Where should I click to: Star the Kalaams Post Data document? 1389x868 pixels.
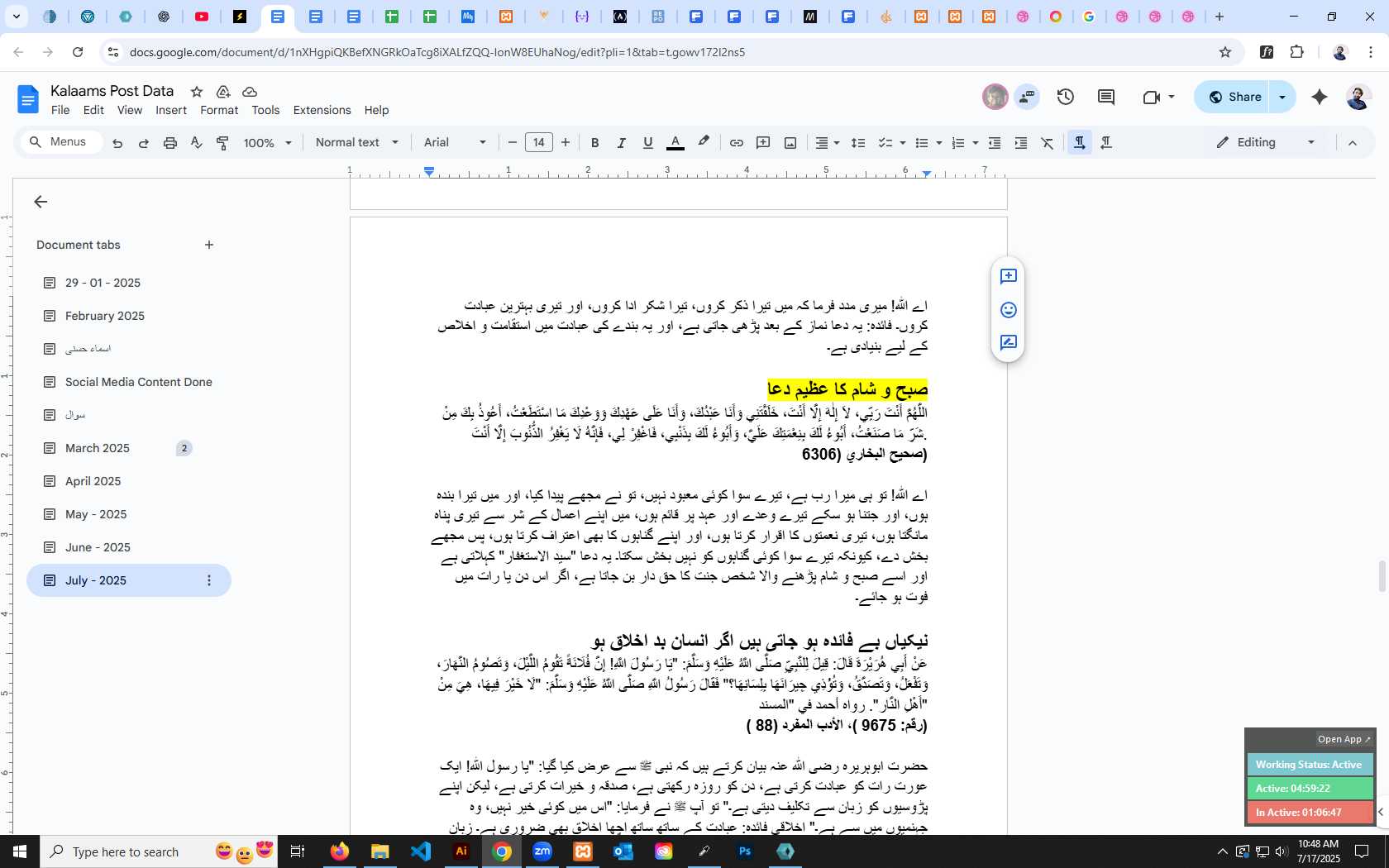tap(197, 92)
